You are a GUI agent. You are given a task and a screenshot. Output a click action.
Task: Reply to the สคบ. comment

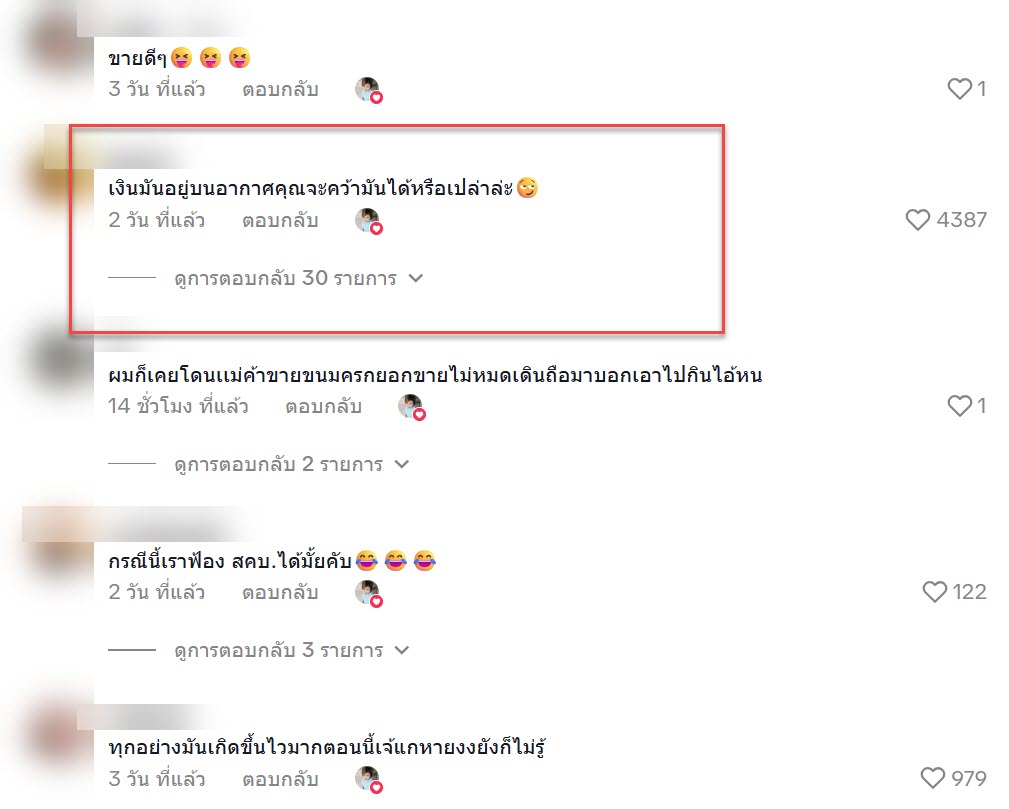click(280, 593)
